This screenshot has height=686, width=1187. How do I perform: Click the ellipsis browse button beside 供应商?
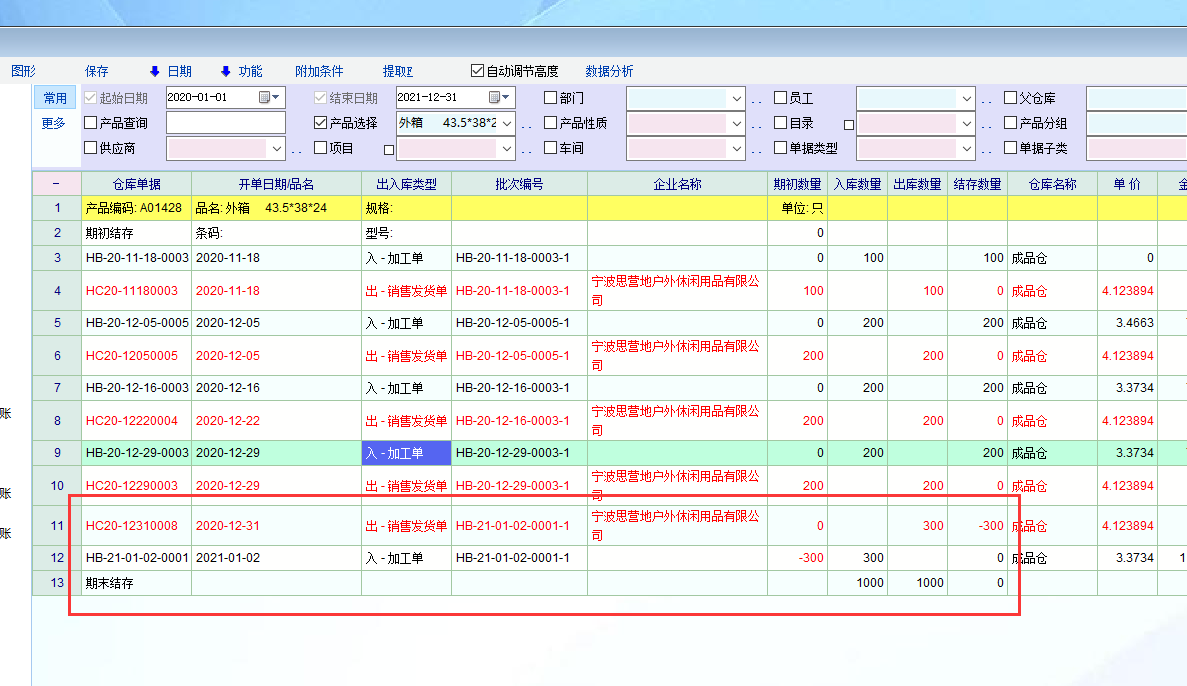point(296,150)
